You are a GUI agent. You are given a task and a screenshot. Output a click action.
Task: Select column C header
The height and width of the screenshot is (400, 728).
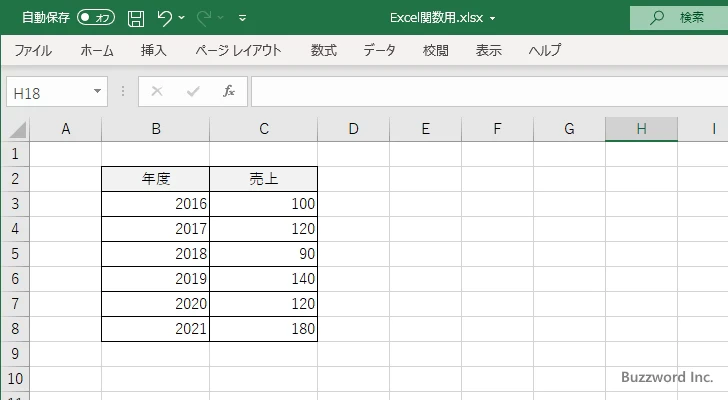264,129
